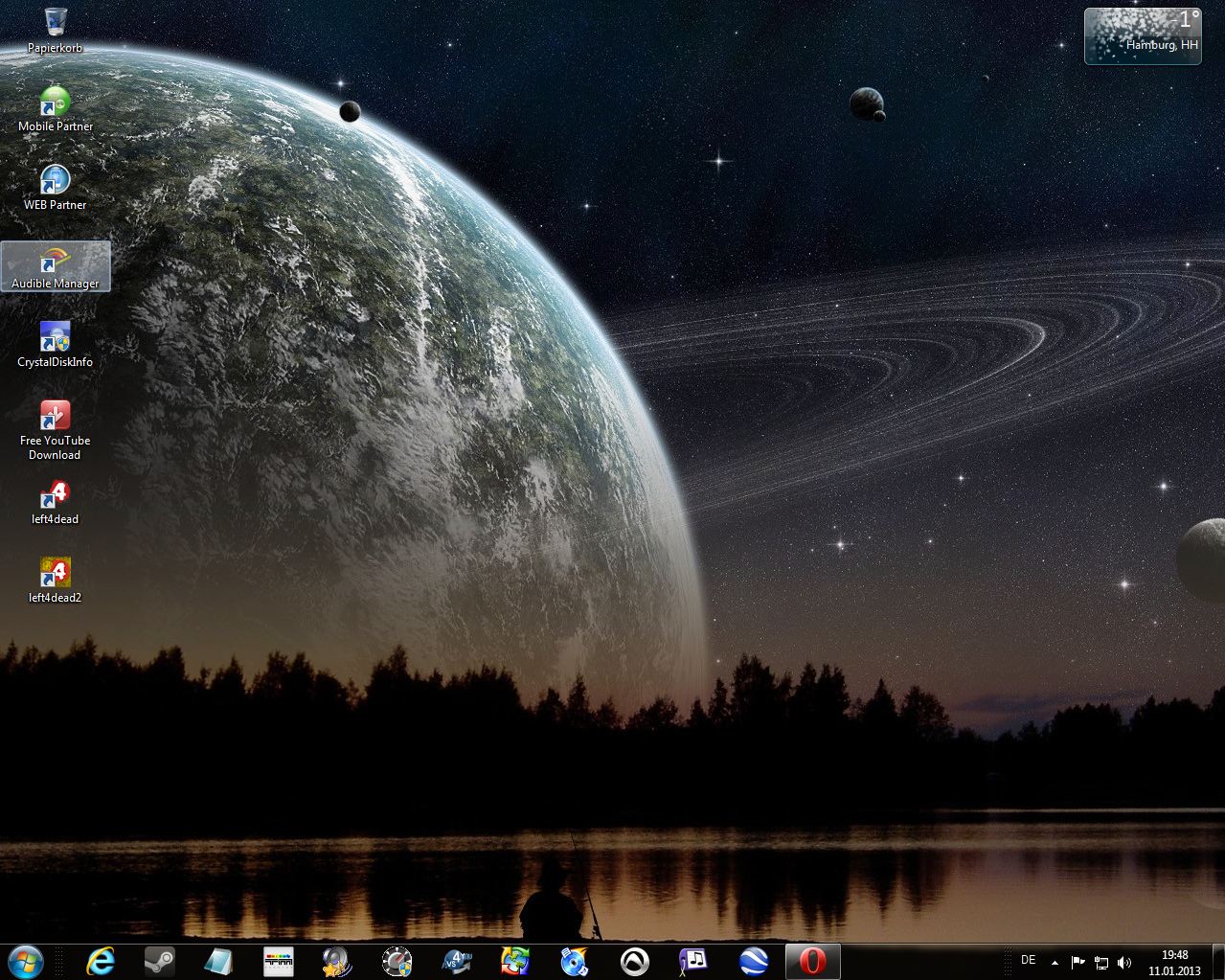
Task: Open the Hamburg, HH weather gadget
Action: pyautogui.click(x=1143, y=36)
